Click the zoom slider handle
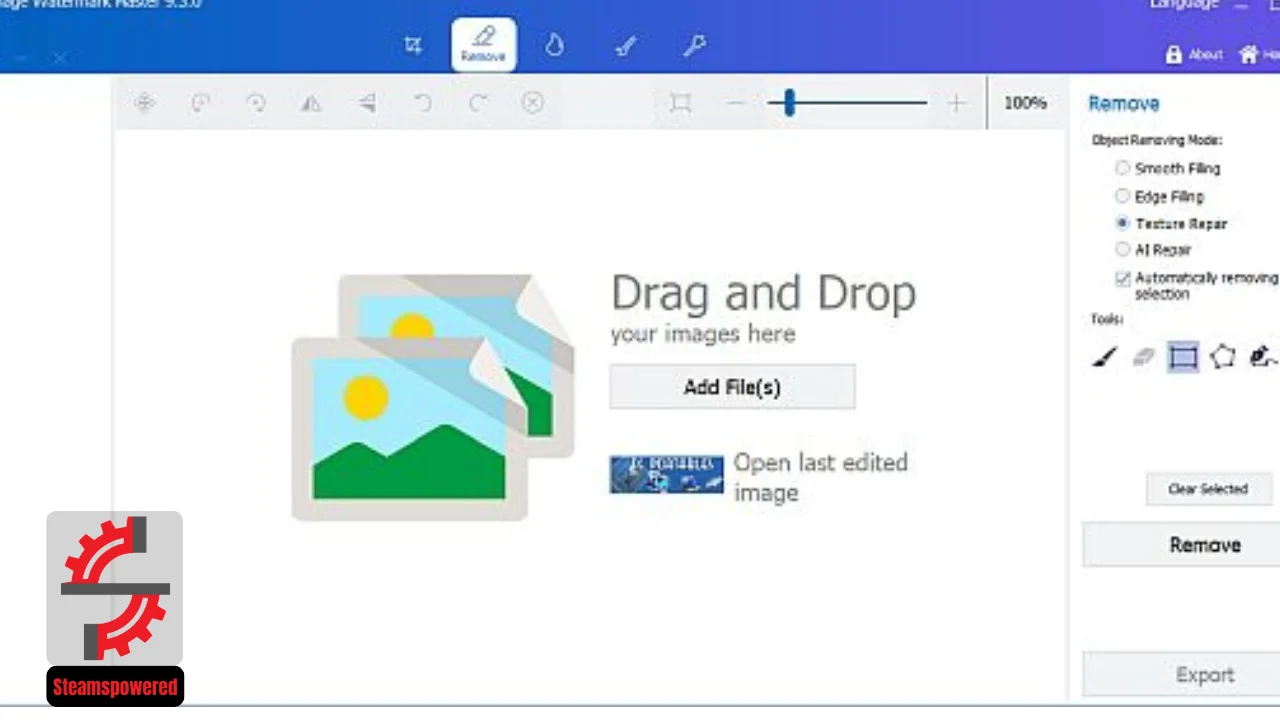 [789, 102]
